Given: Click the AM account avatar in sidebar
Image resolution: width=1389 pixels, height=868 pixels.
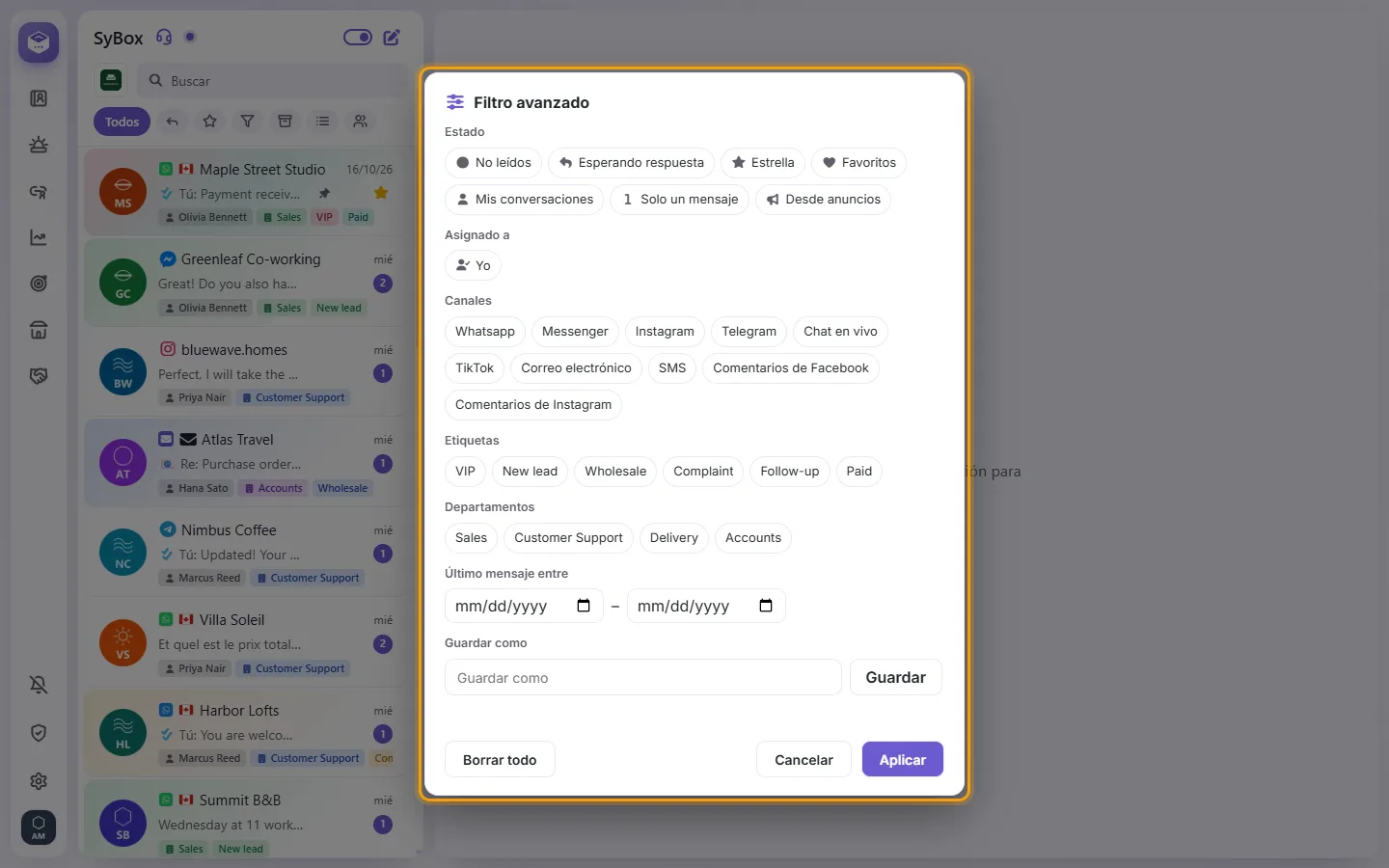Looking at the screenshot, I should [39, 827].
